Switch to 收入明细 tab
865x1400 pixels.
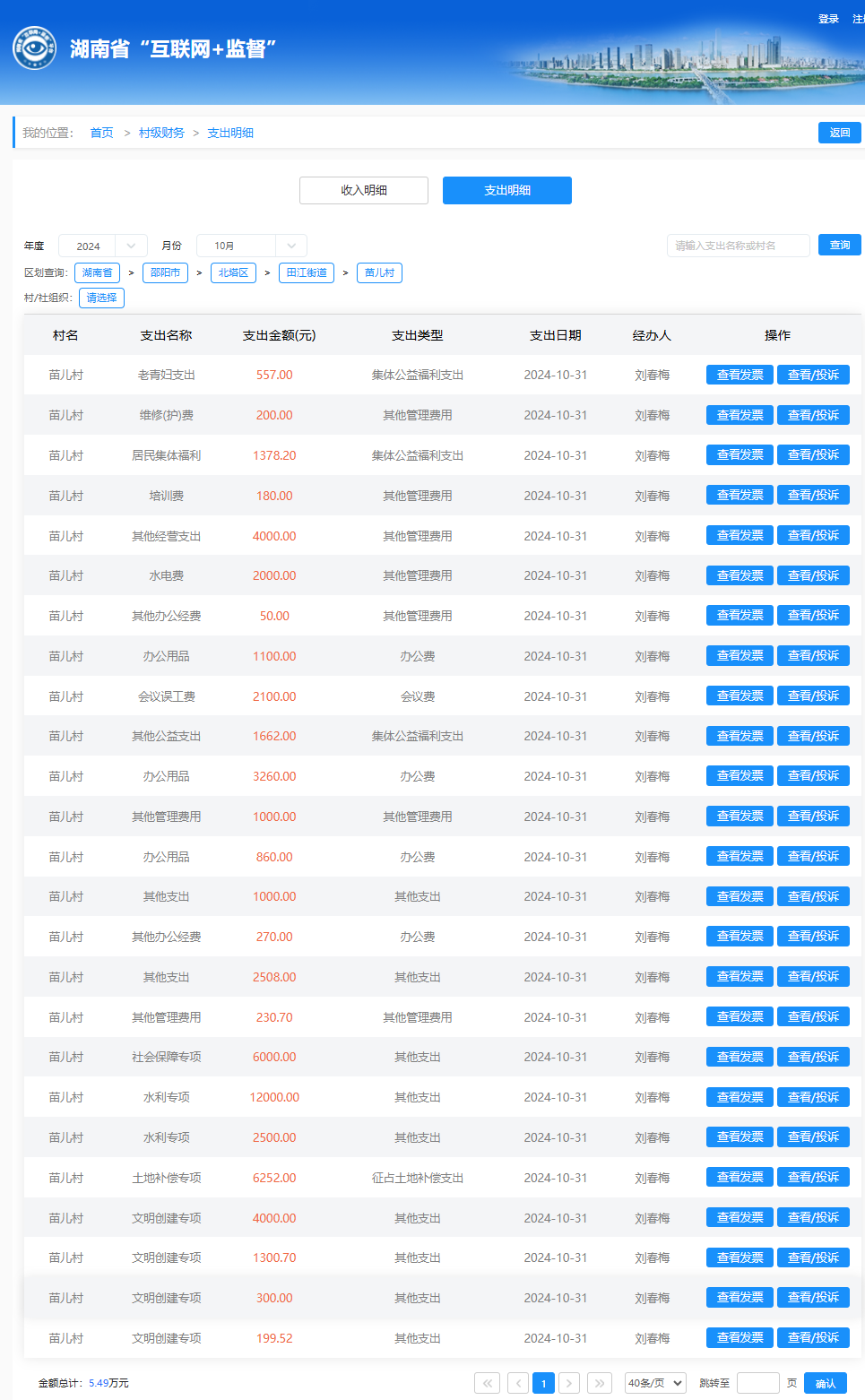click(x=364, y=190)
